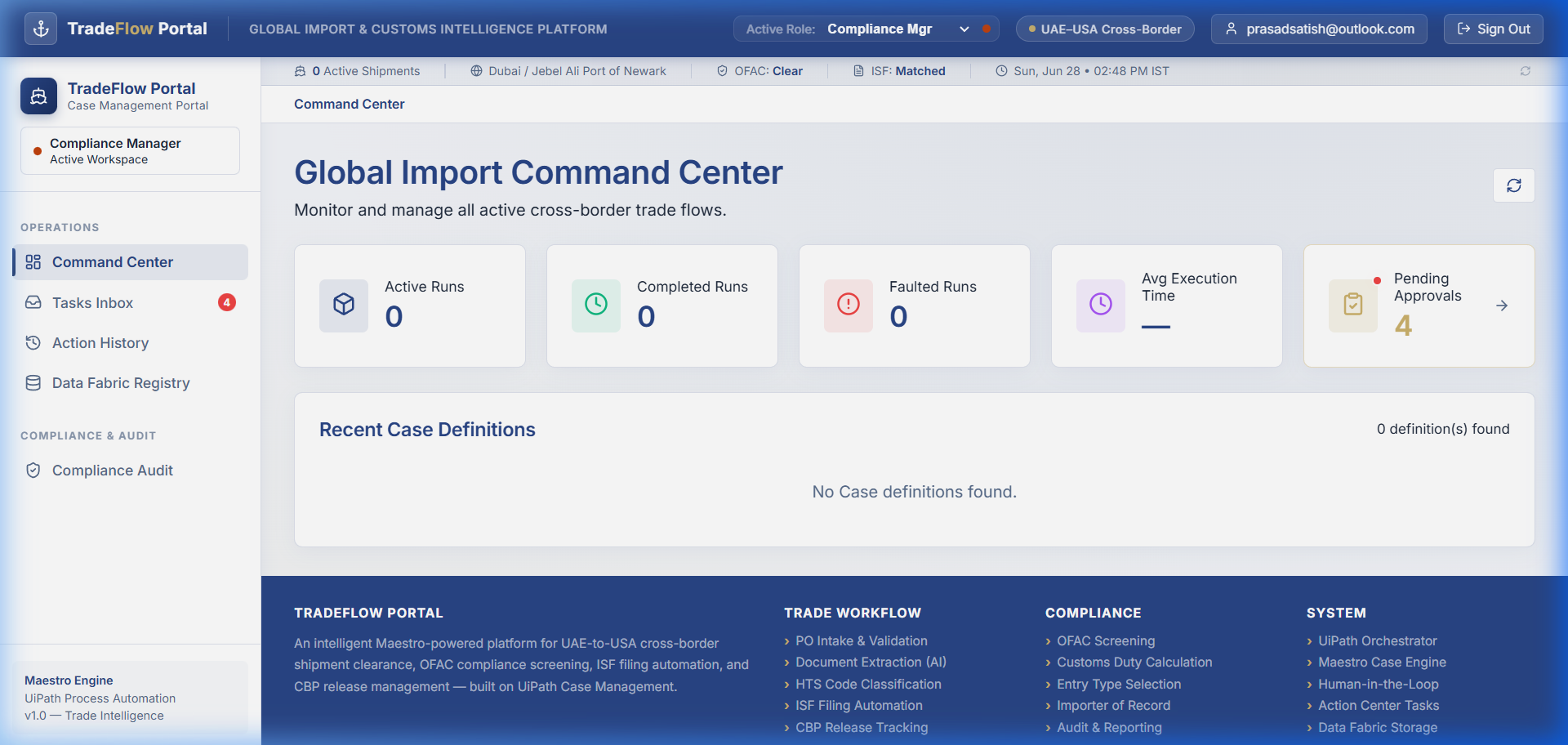Refresh the Global Import Command Center
1568x745 pixels.
tap(1514, 185)
